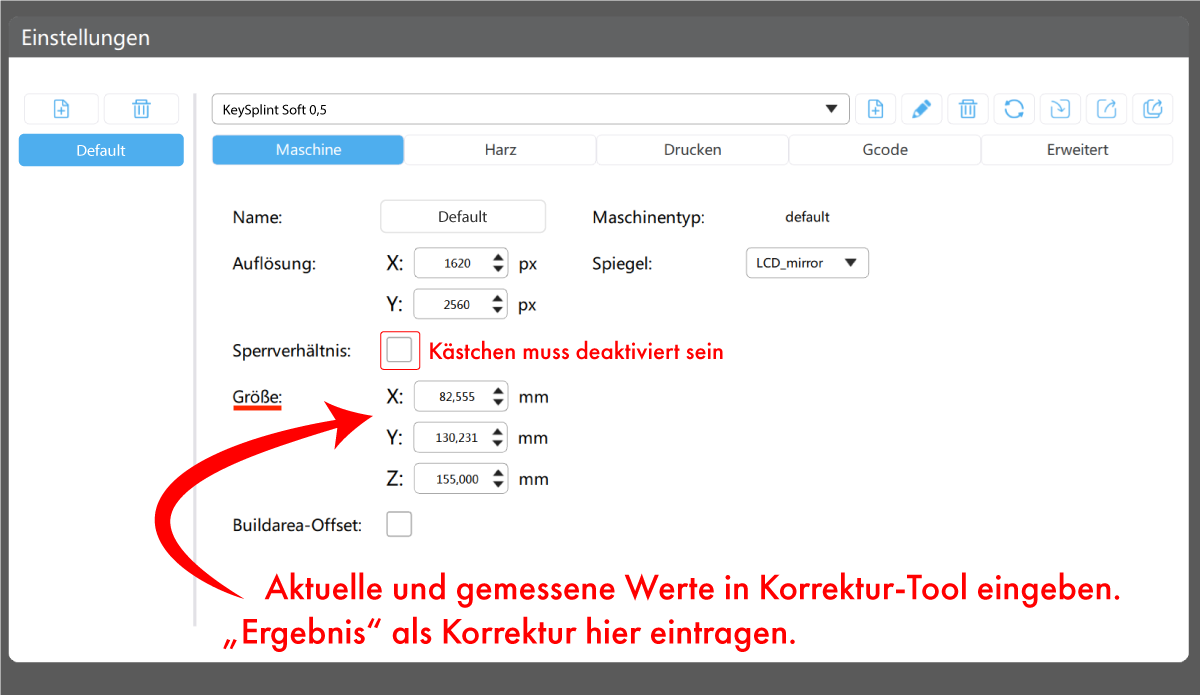The image size is (1200, 695).
Task: Add a new machine in left sidebar
Action: pos(61,109)
